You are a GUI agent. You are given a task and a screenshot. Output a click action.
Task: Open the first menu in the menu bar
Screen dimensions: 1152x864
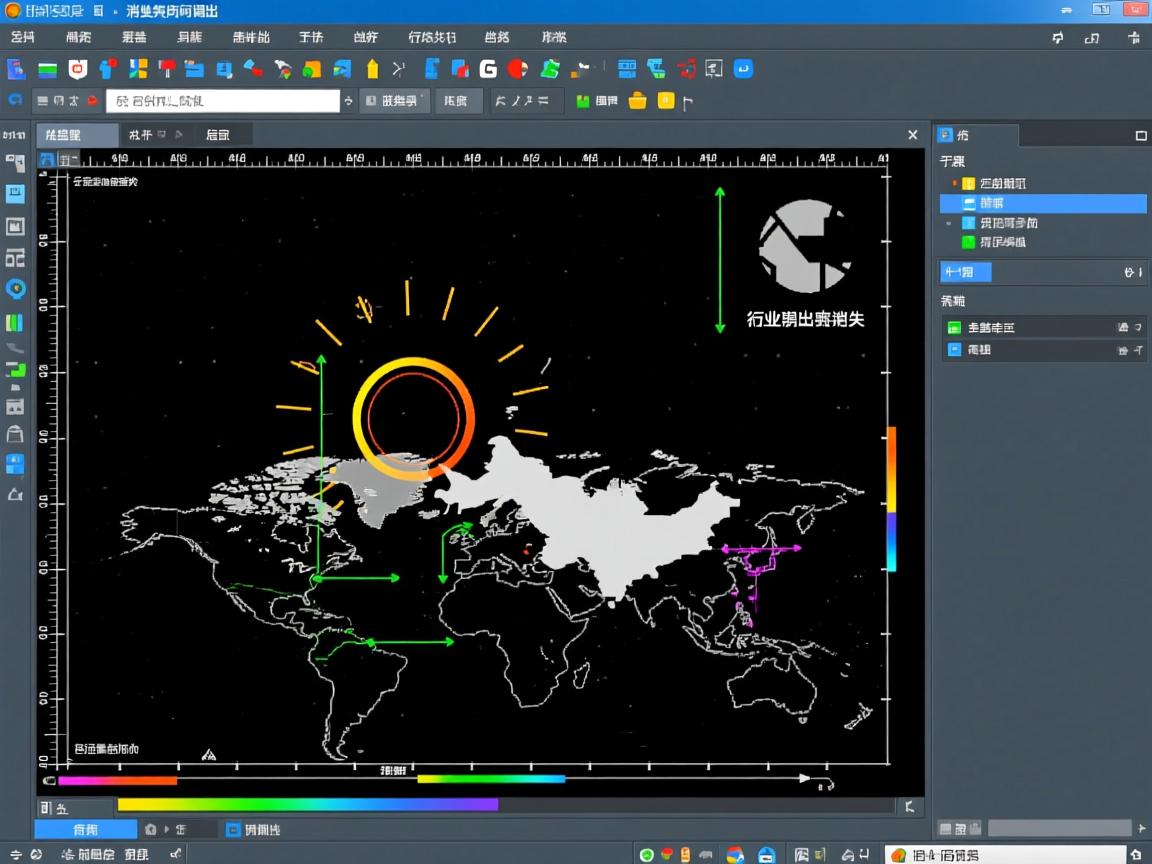[x=22, y=37]
